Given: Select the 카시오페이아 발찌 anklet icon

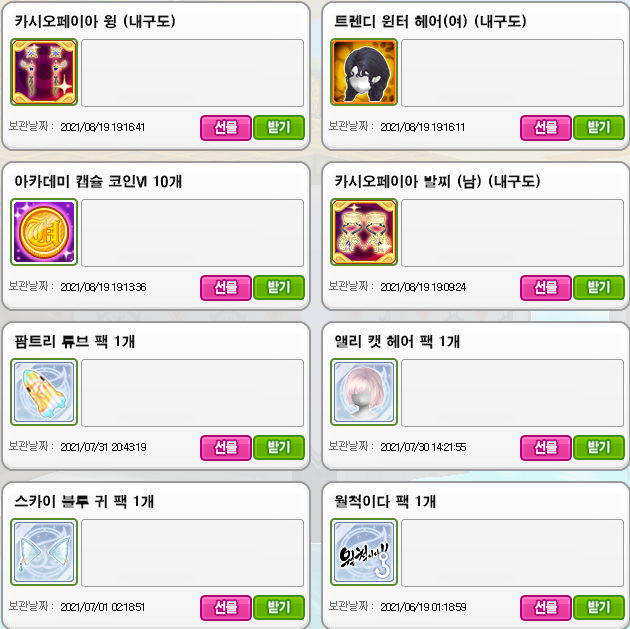Looking at the screenshot, I should [x=364, y=232].
